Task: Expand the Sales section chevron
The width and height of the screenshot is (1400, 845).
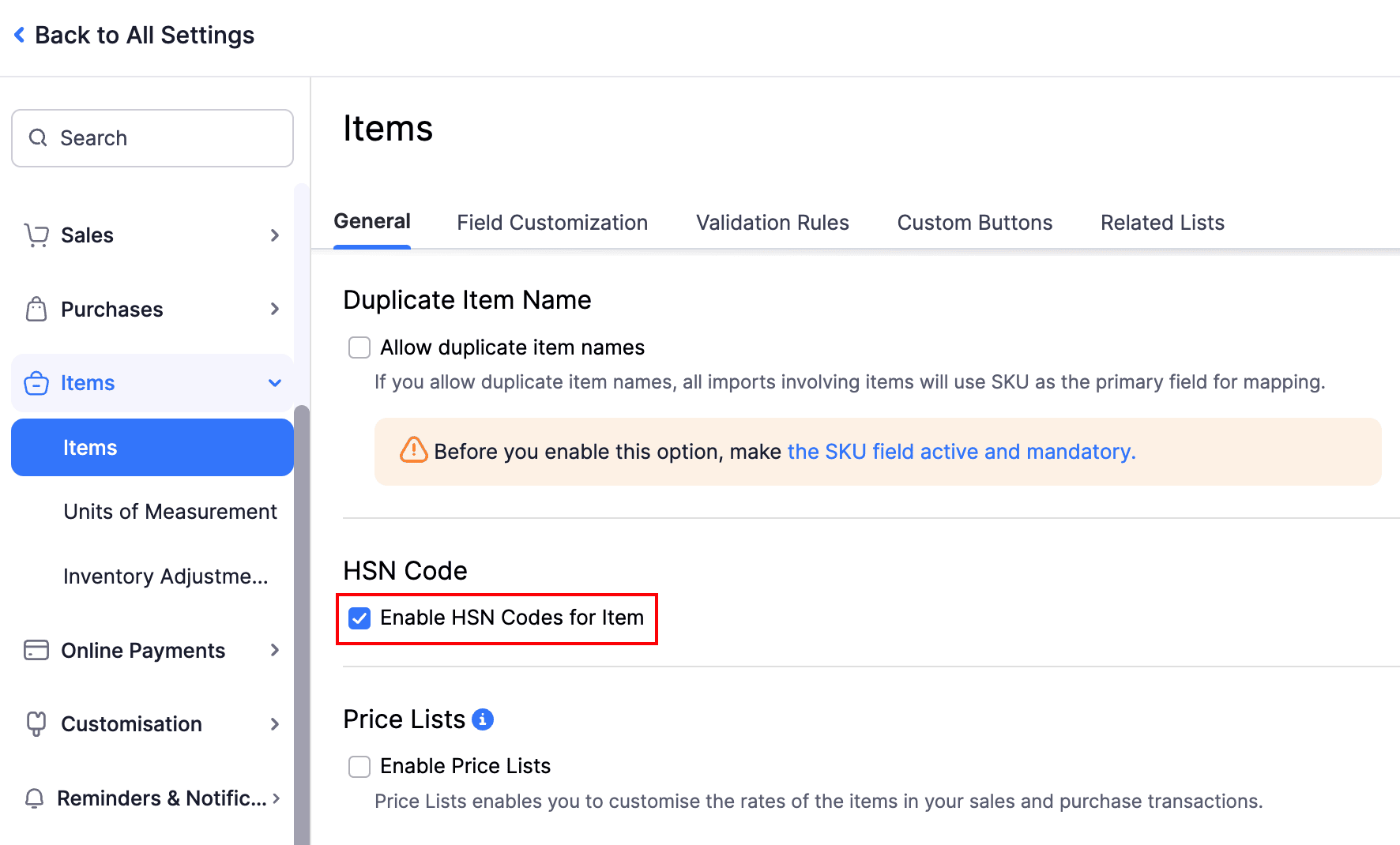Action: (274, 235)
